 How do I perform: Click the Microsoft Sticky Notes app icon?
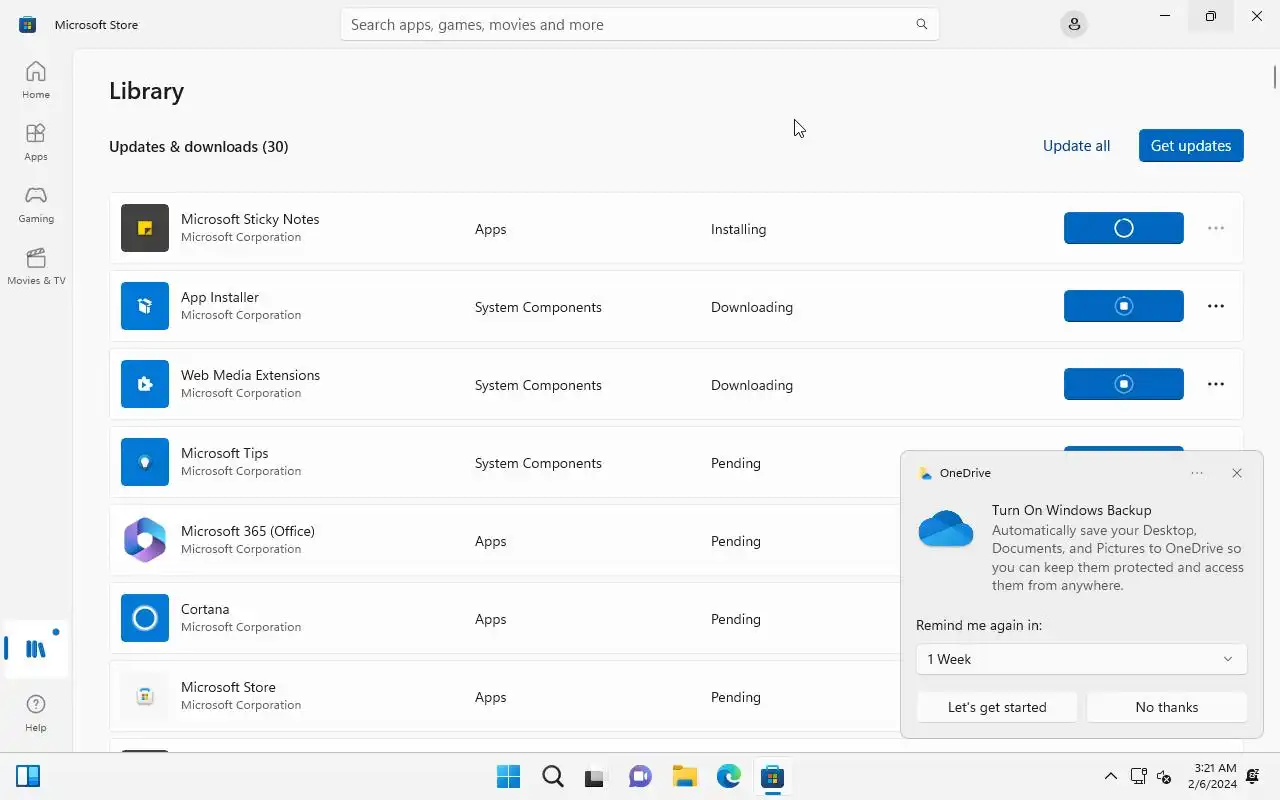click(145, 228)
